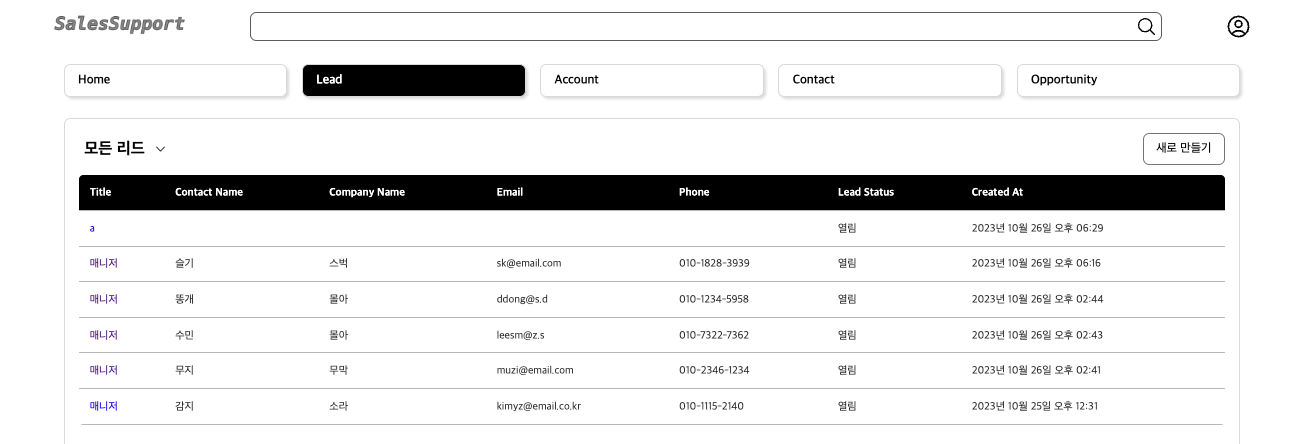Open the 매니저 lead for 슬기
The width and height of the screenshot is (1305, 444).
coord(104,263)
